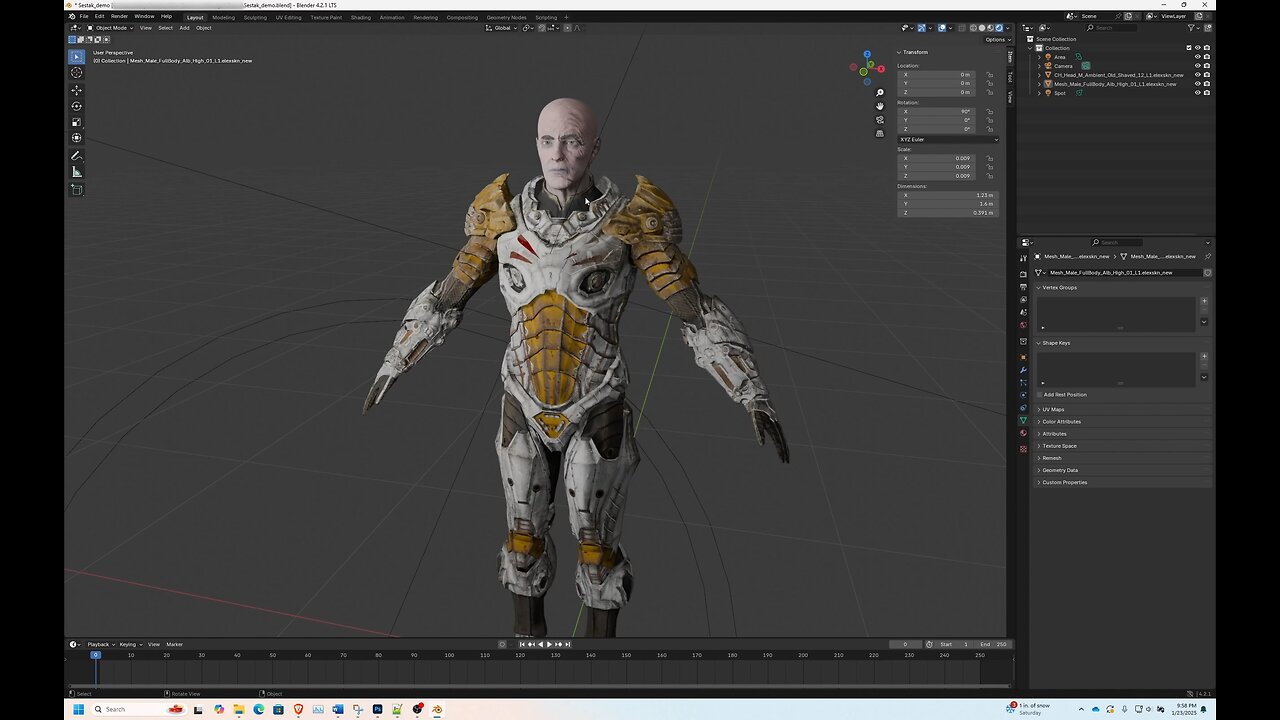
Task: Select the Cursor tool in viewport toolbar
Action: click(x=76, y=72)
